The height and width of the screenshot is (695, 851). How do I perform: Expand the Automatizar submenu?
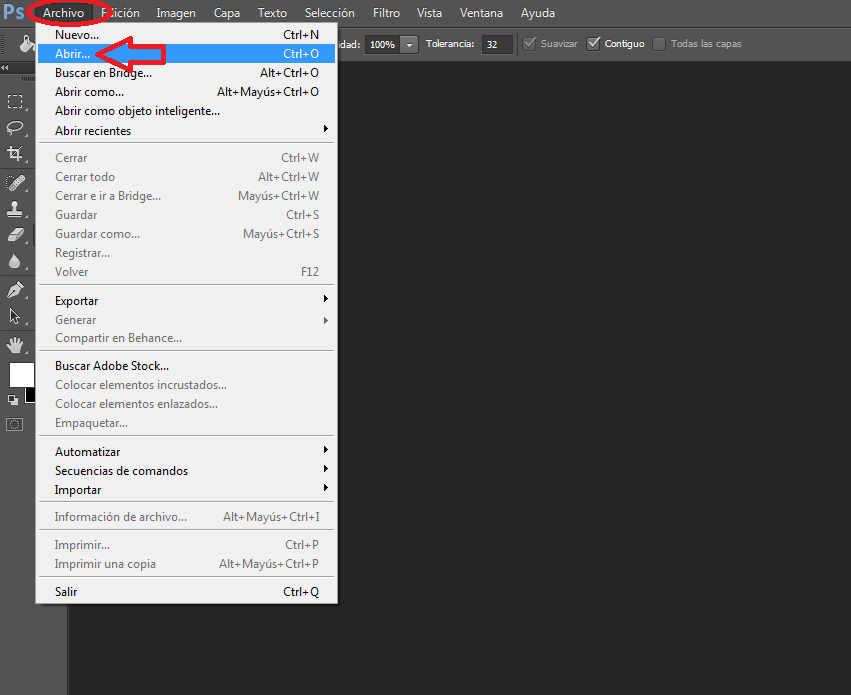186,451
